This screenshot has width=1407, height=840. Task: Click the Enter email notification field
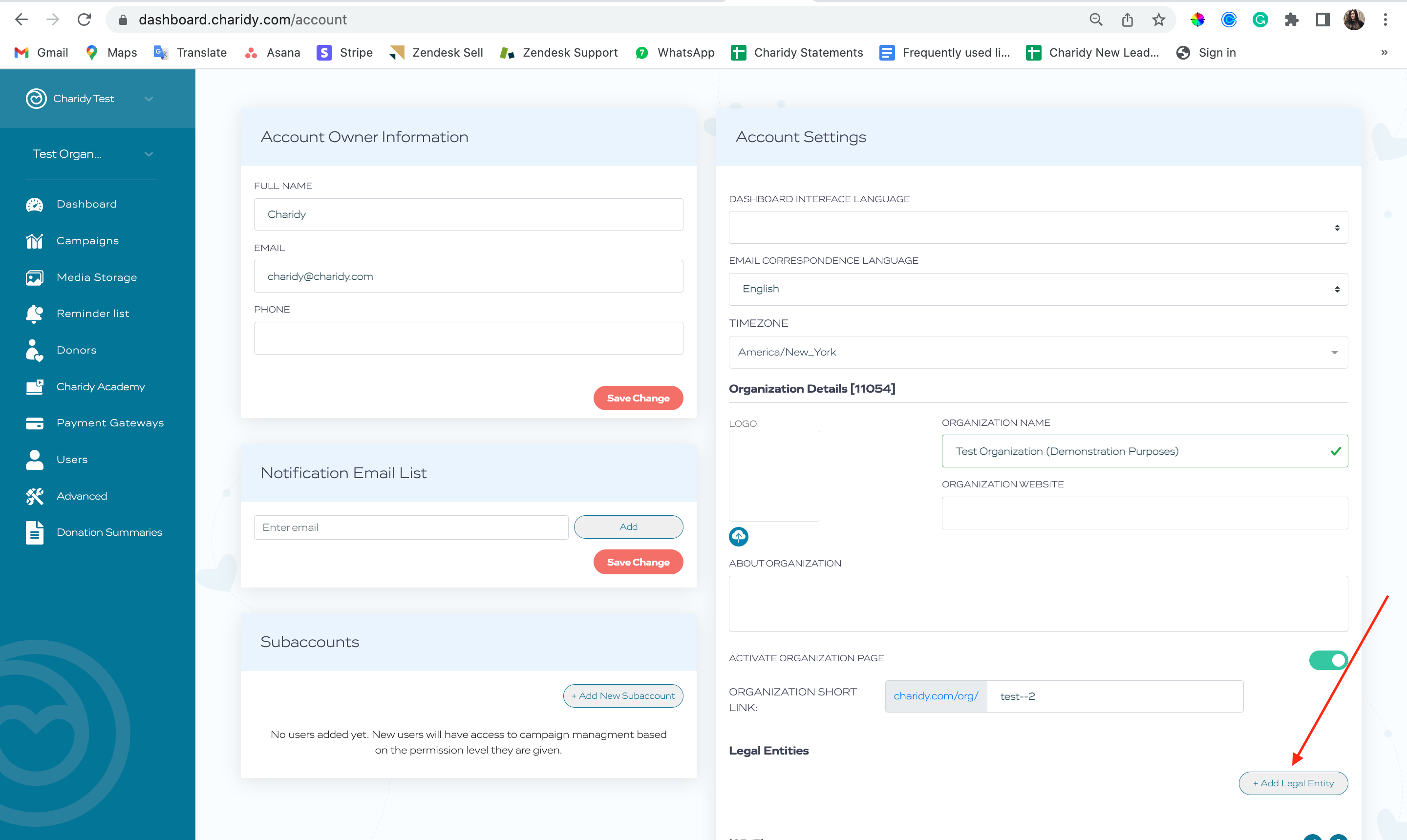pyautogui.click(x=411, y=527)
